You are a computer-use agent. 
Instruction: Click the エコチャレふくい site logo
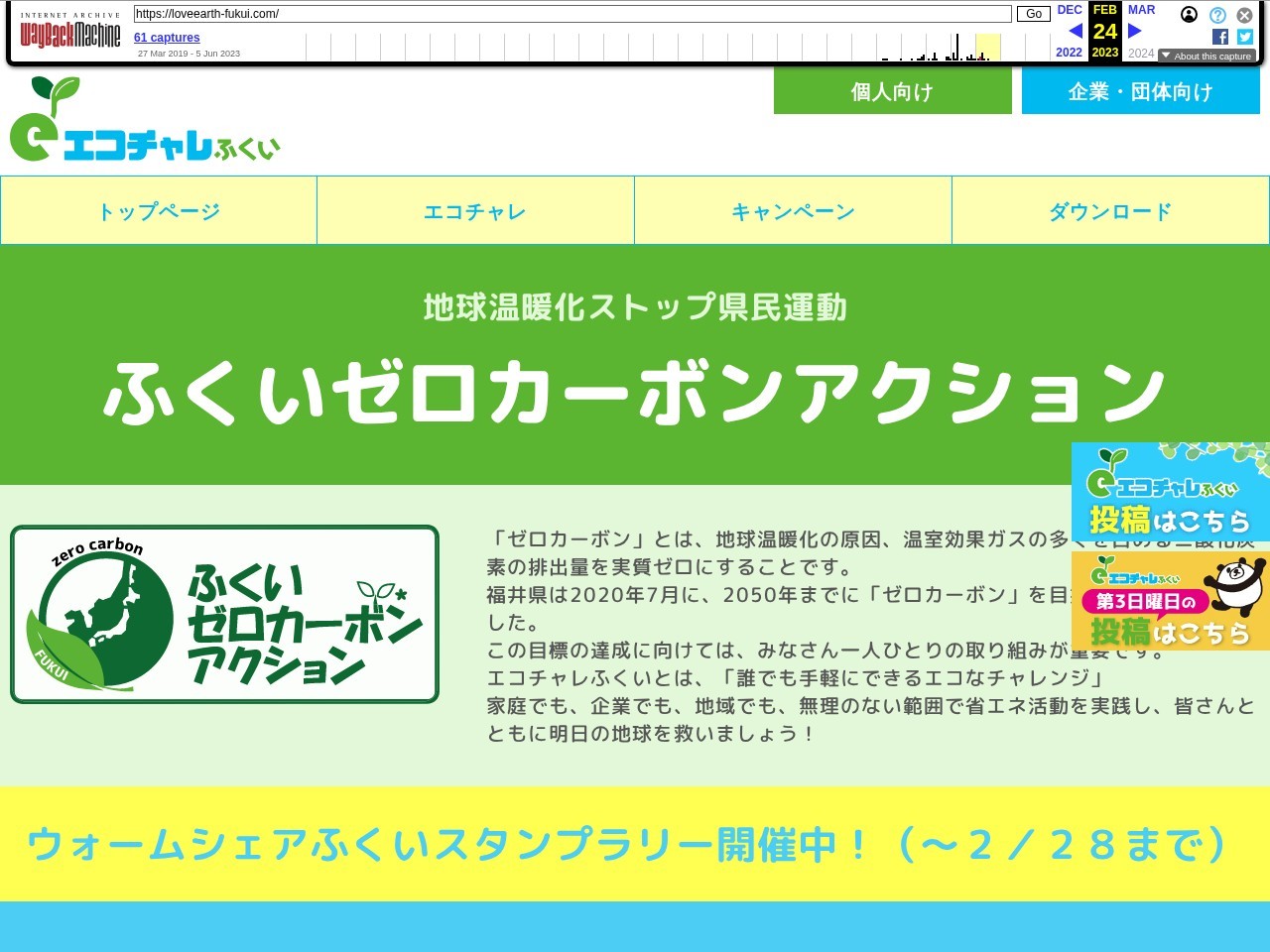pos(145,121)
